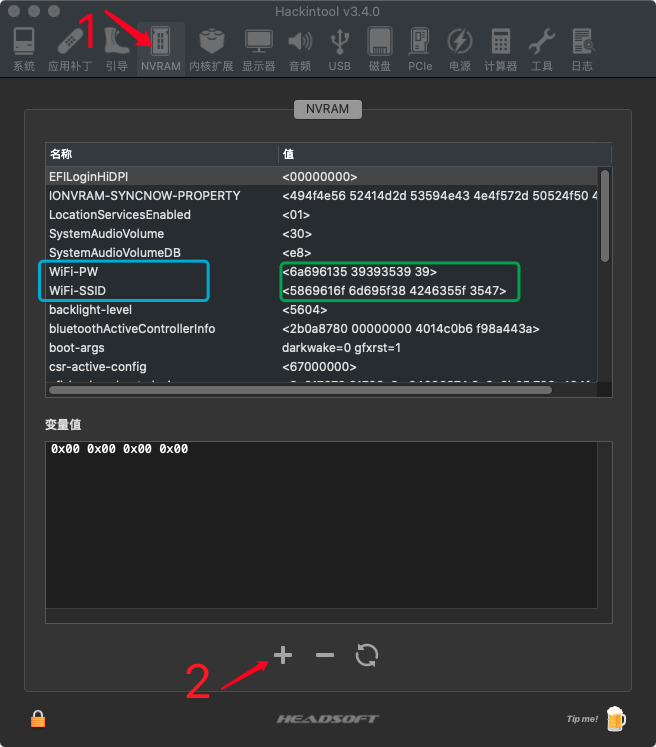Viewport: 656px width, 747px height.
Task: Open the 工具 tools section
Action: [x=542, y=50]
